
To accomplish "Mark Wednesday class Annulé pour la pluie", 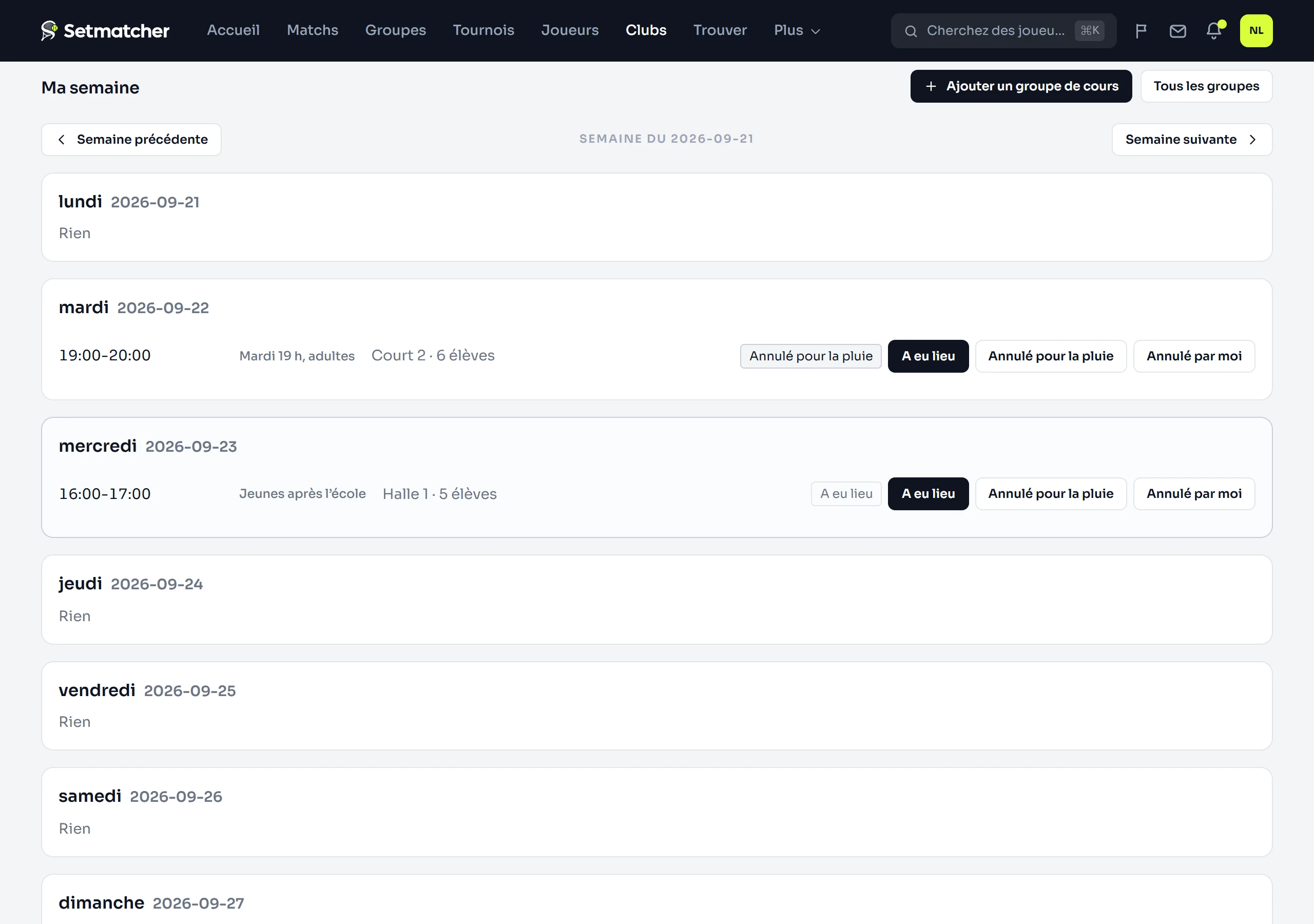I will [1051, 494].
